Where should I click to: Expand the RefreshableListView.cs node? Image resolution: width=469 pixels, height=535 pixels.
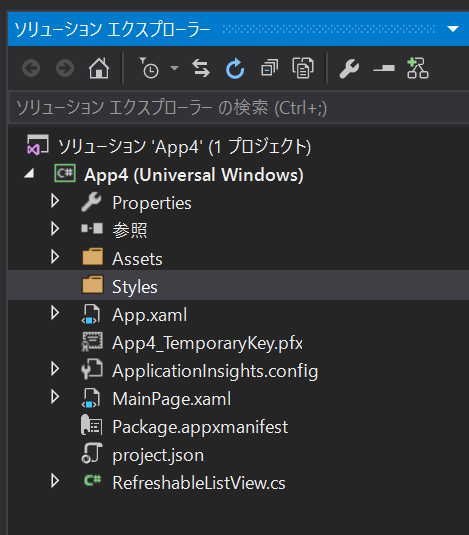tap(55, 480)
